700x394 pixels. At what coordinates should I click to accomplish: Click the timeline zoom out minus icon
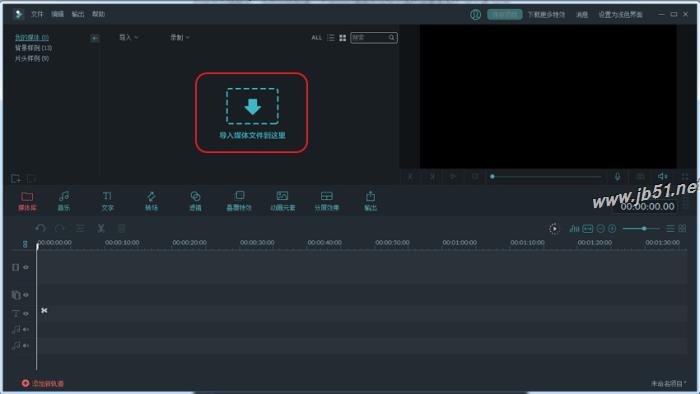(600, 228)
